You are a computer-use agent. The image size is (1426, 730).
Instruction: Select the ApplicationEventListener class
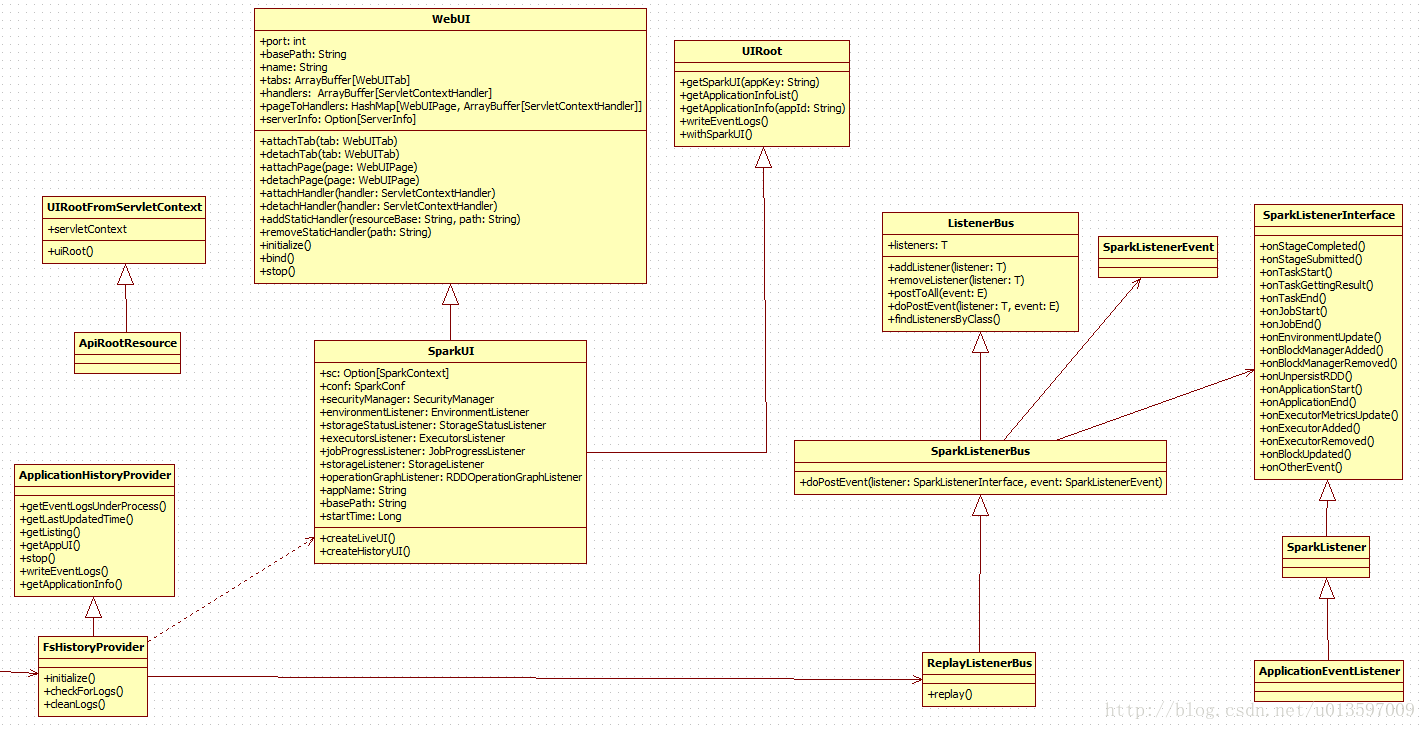tap(1329, 681)
